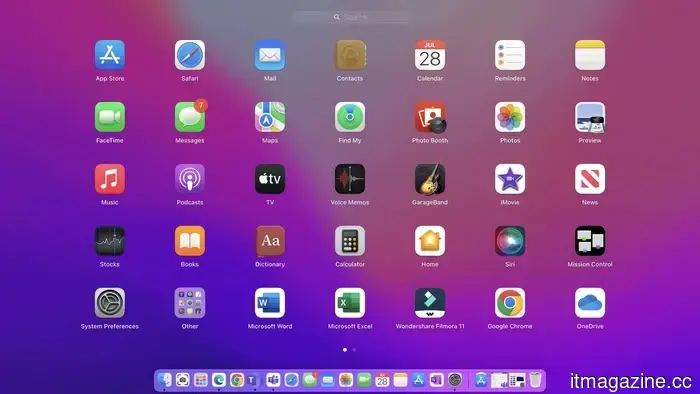Open Finder in the Dock
700x394 pixels.
pyautogui.click(x=164, y=380)
